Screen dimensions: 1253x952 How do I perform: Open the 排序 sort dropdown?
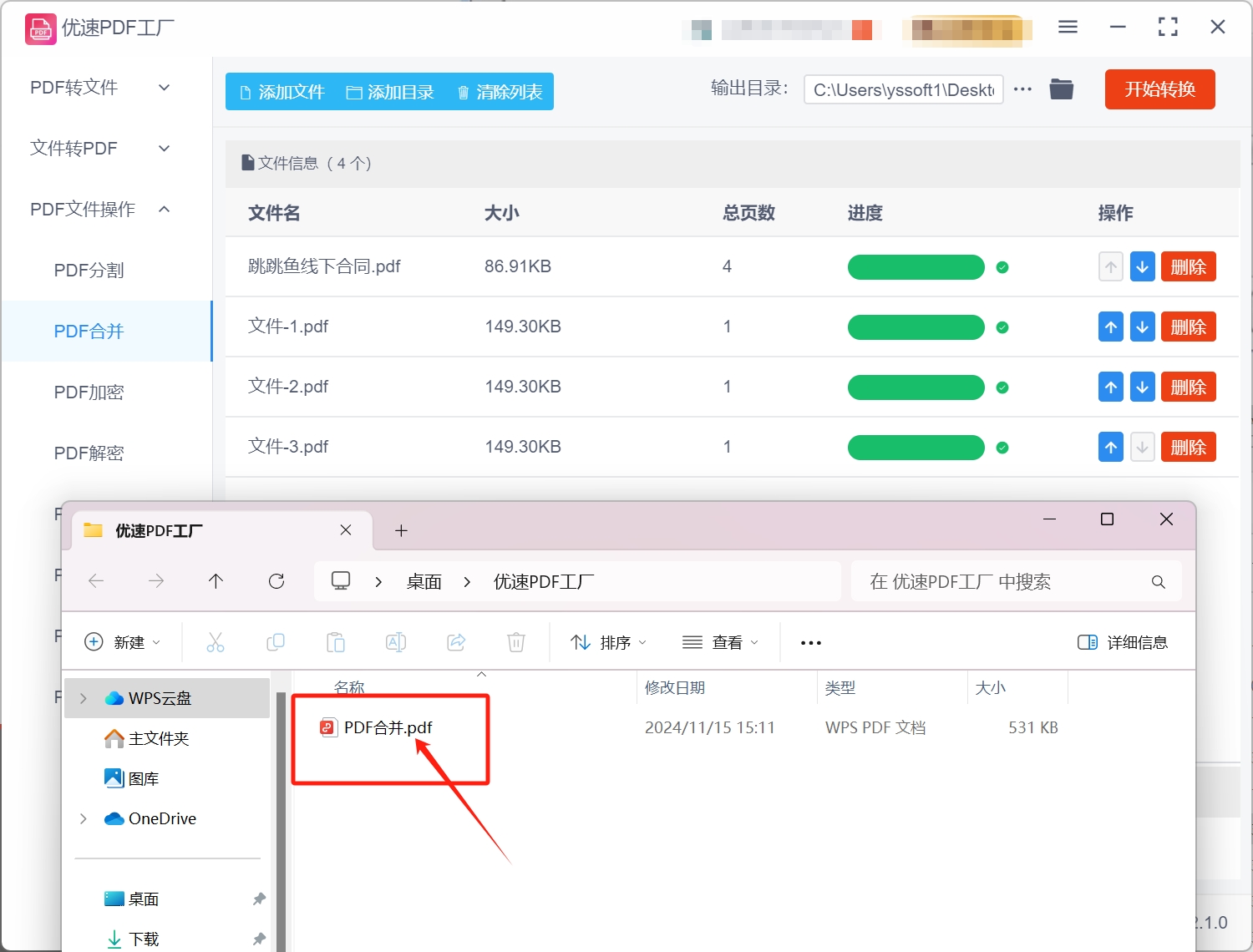pyautogui.click(x=609, y=642)
